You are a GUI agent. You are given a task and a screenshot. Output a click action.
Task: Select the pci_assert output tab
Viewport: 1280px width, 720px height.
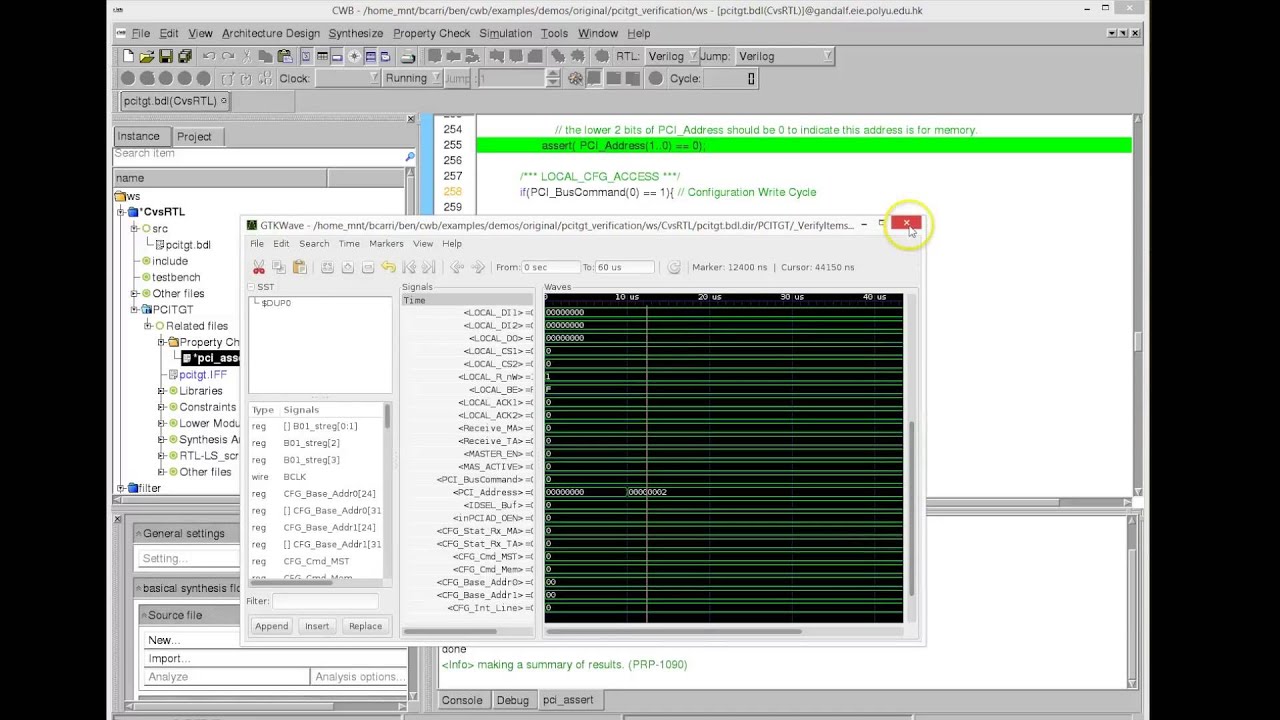tap(568, 700)
